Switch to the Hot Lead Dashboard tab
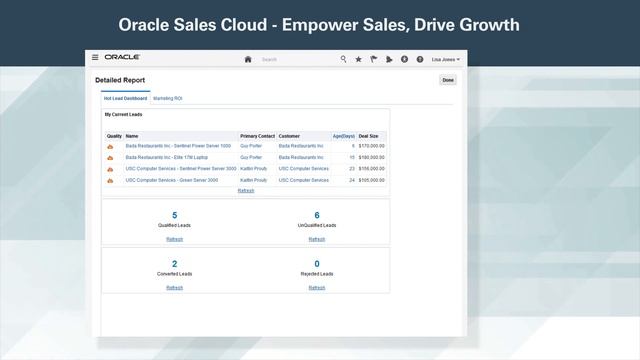Screen dimensions: 640x360 (125, 98)
